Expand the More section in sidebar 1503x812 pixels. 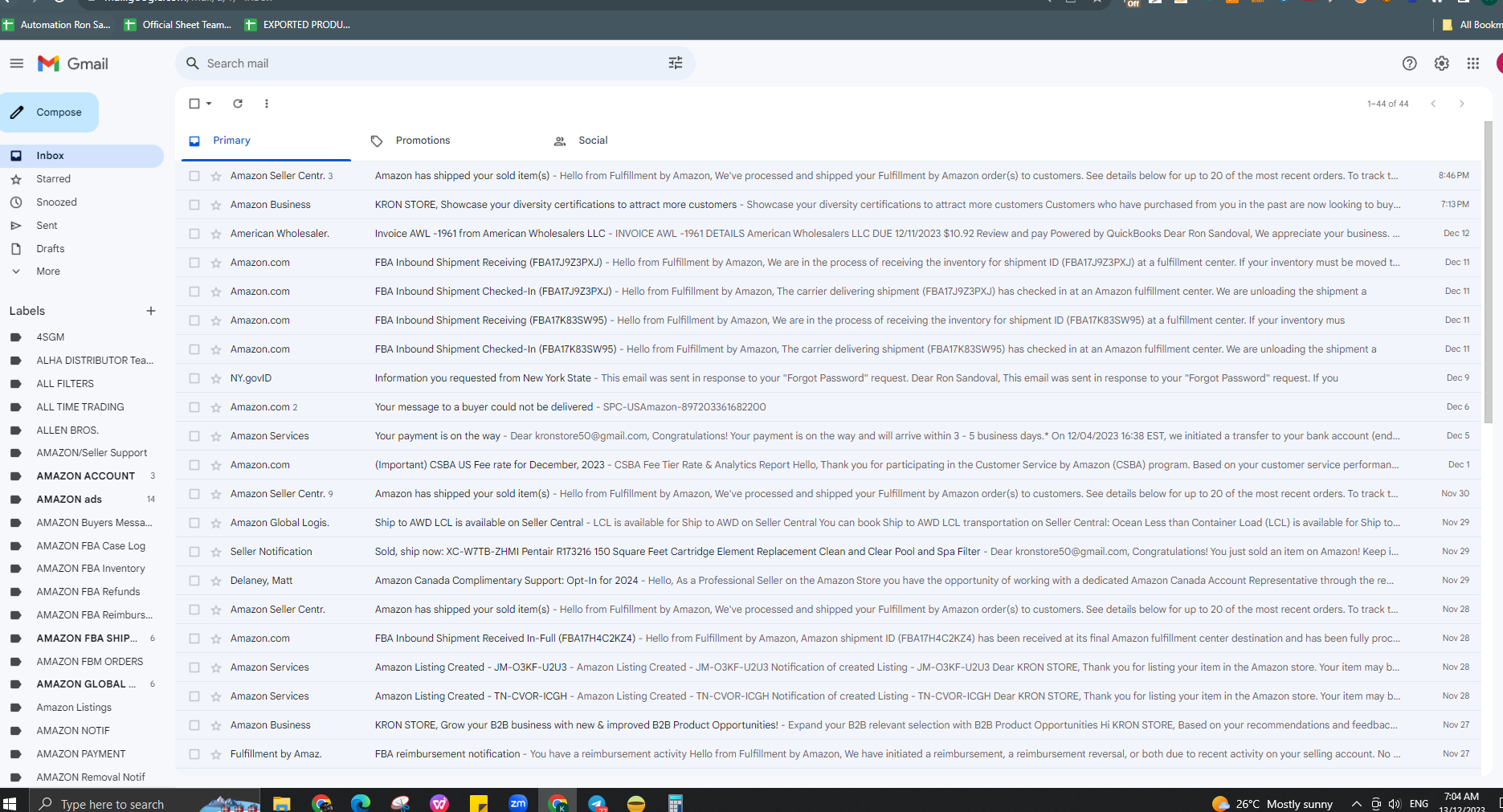point(47,271)
